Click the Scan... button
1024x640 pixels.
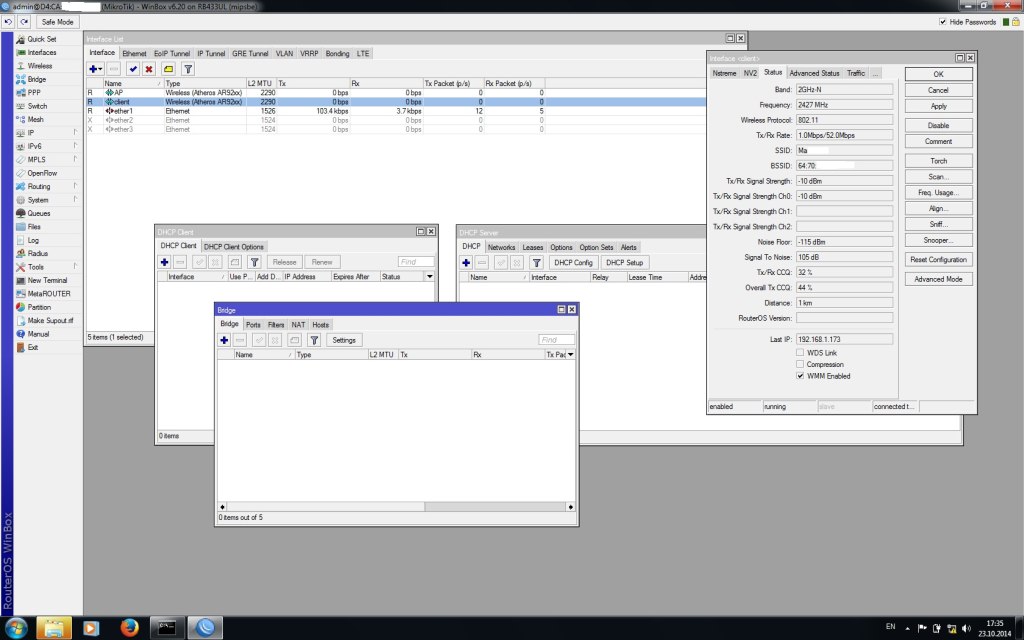pyautogui.click(x=938, y=177)
